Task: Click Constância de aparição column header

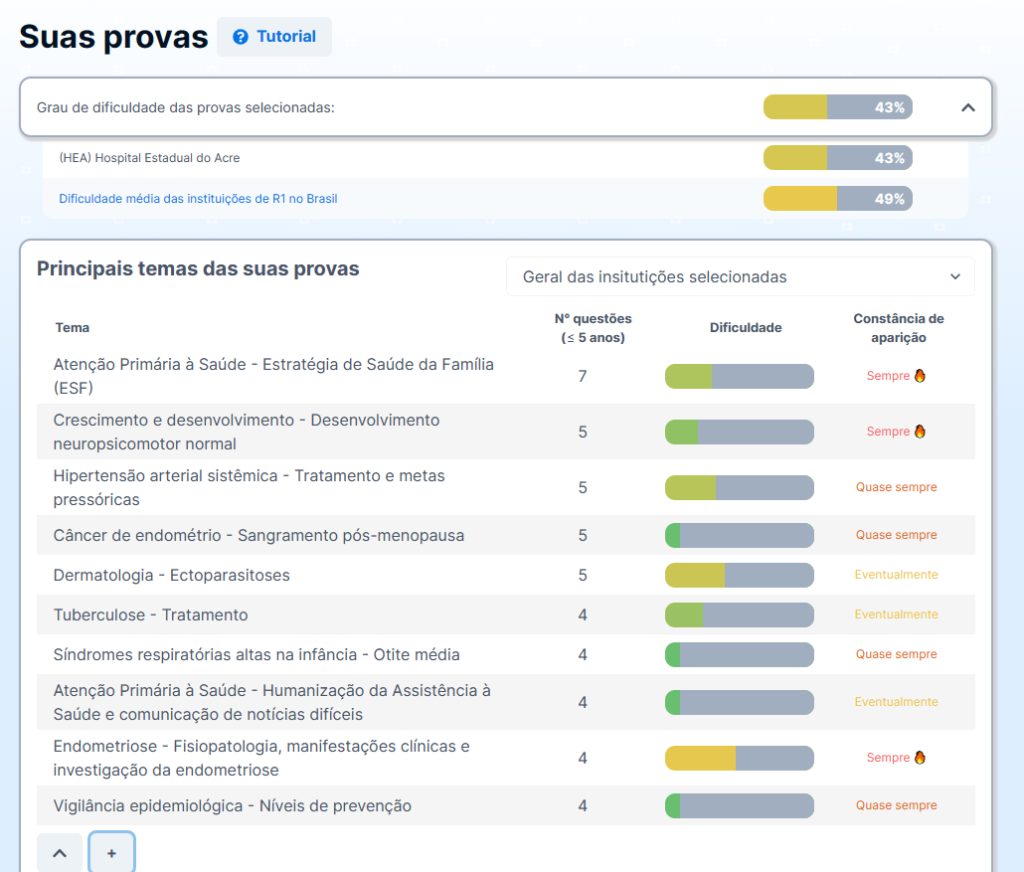Action: click(898, 328)
